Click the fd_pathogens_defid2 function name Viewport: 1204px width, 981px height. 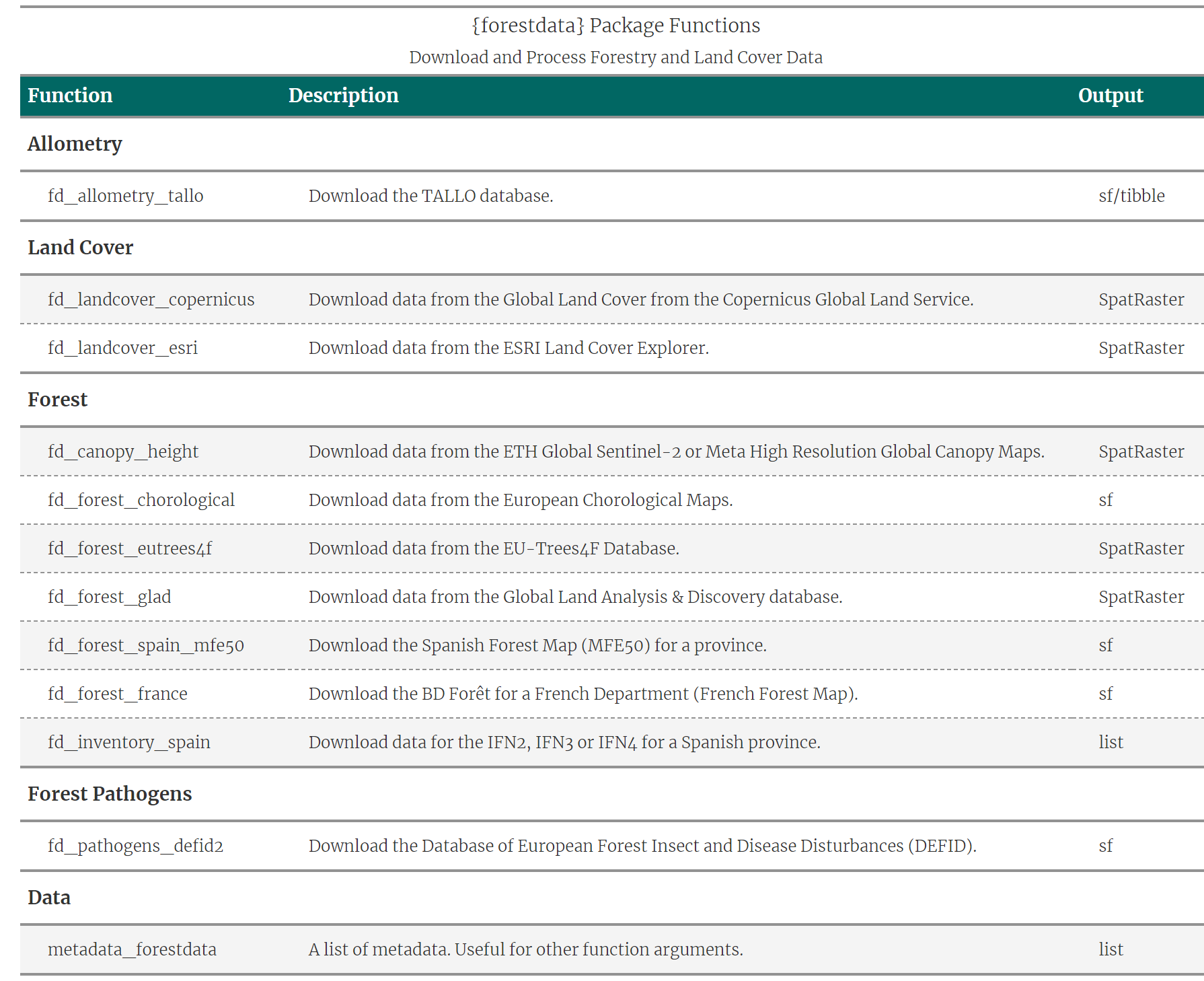click(135, 846)
